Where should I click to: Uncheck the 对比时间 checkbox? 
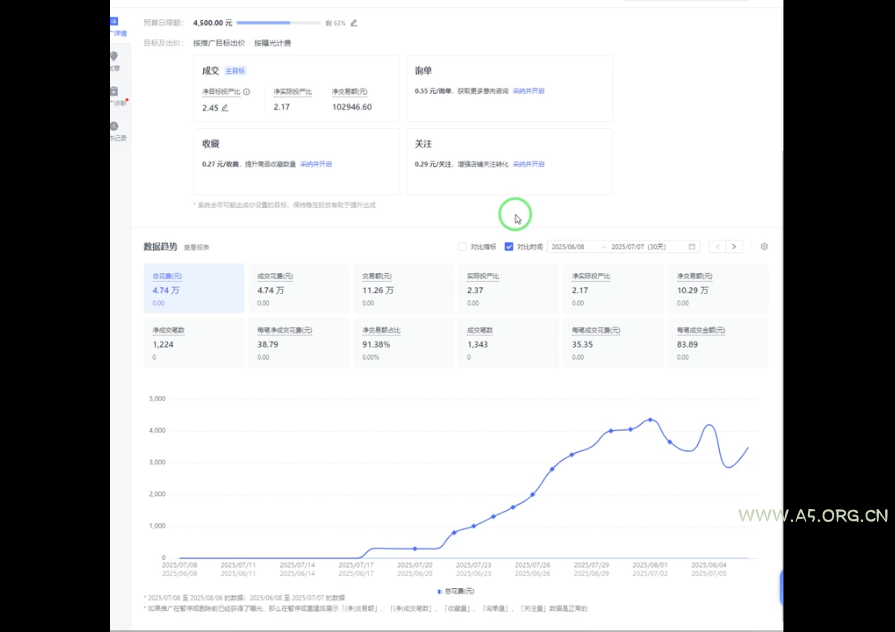[508, 245]
